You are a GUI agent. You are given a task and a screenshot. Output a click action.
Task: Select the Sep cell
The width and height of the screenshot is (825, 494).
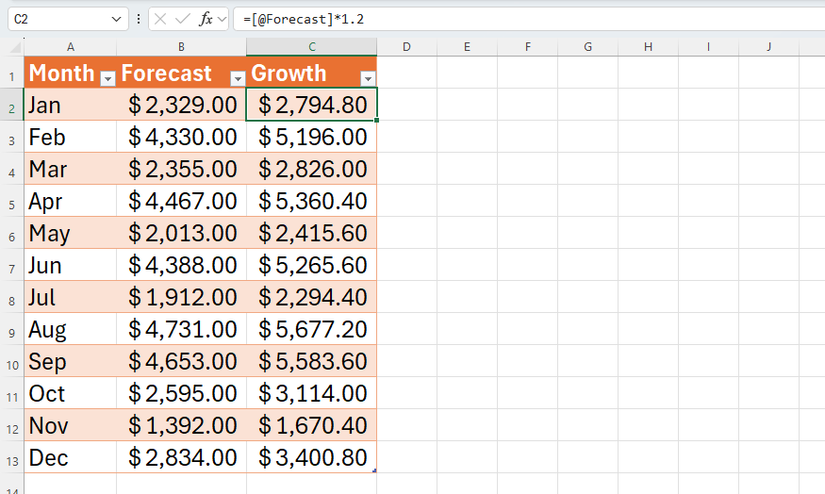pos(71,361)
